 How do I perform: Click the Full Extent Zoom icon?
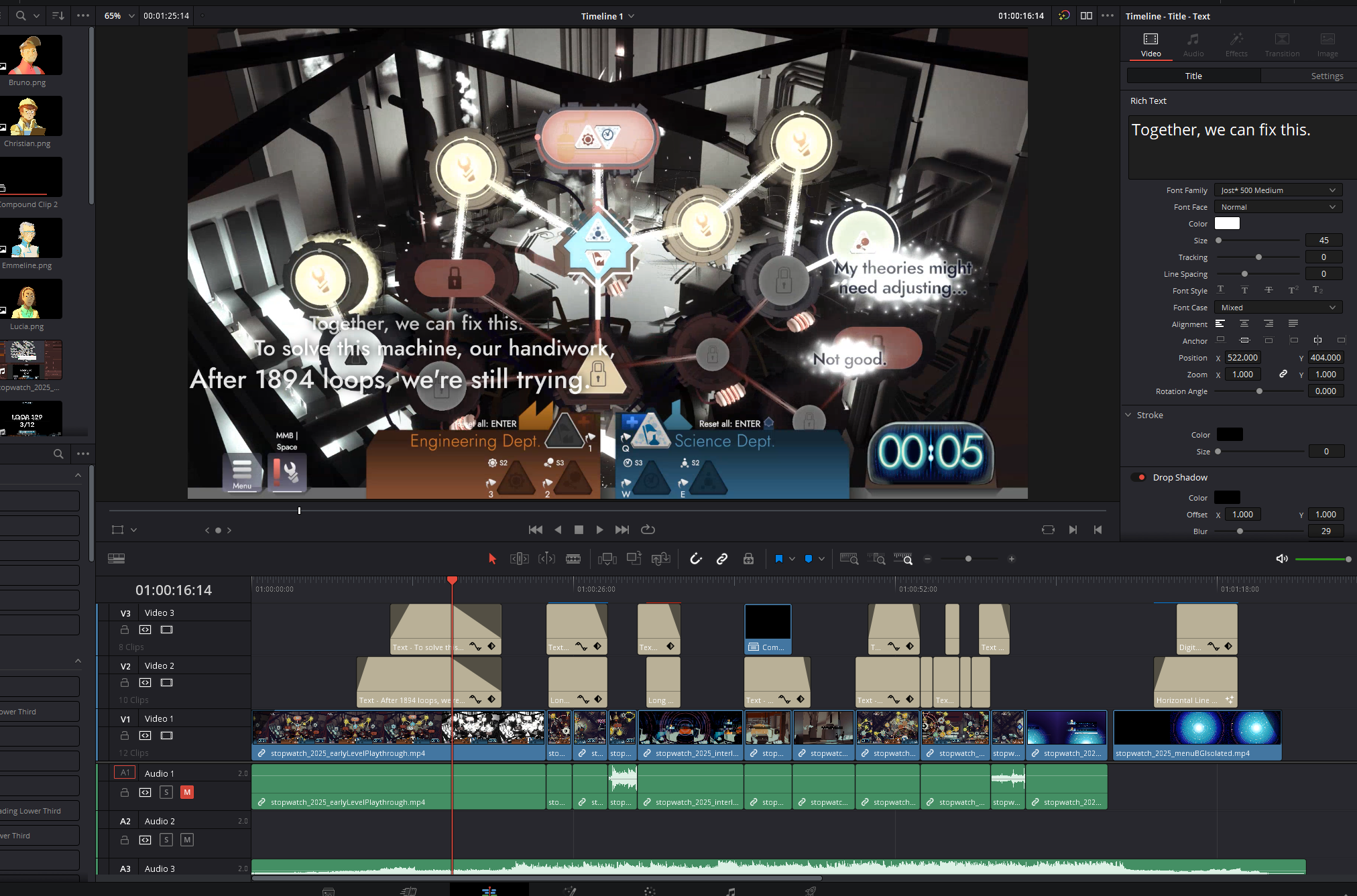[849, 559]
